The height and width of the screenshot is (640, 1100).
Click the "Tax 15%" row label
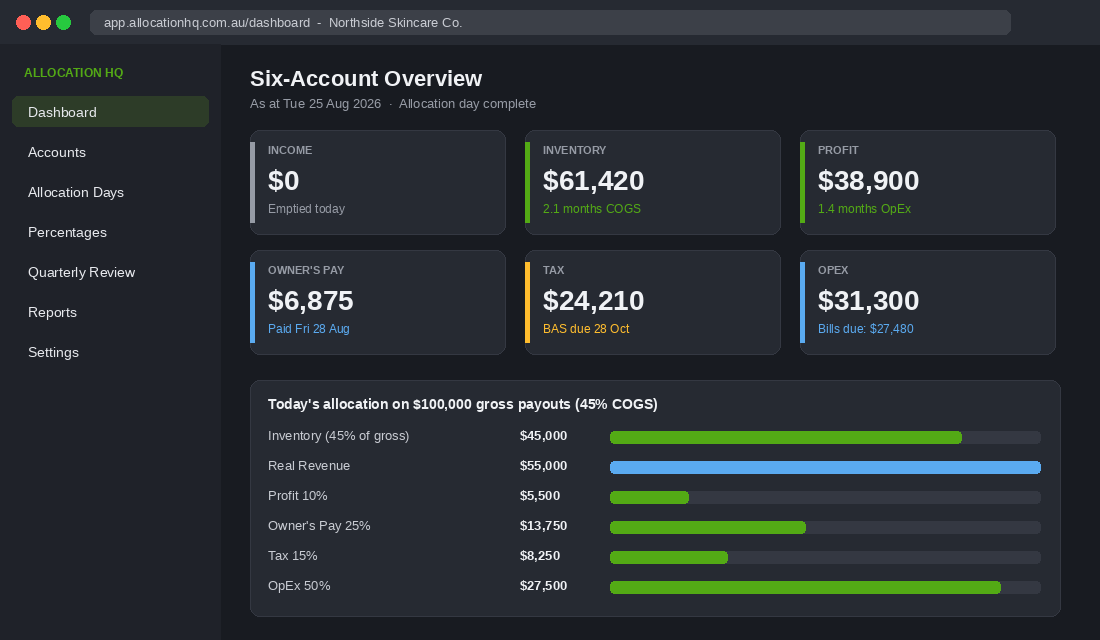click(x=293, y=556)
